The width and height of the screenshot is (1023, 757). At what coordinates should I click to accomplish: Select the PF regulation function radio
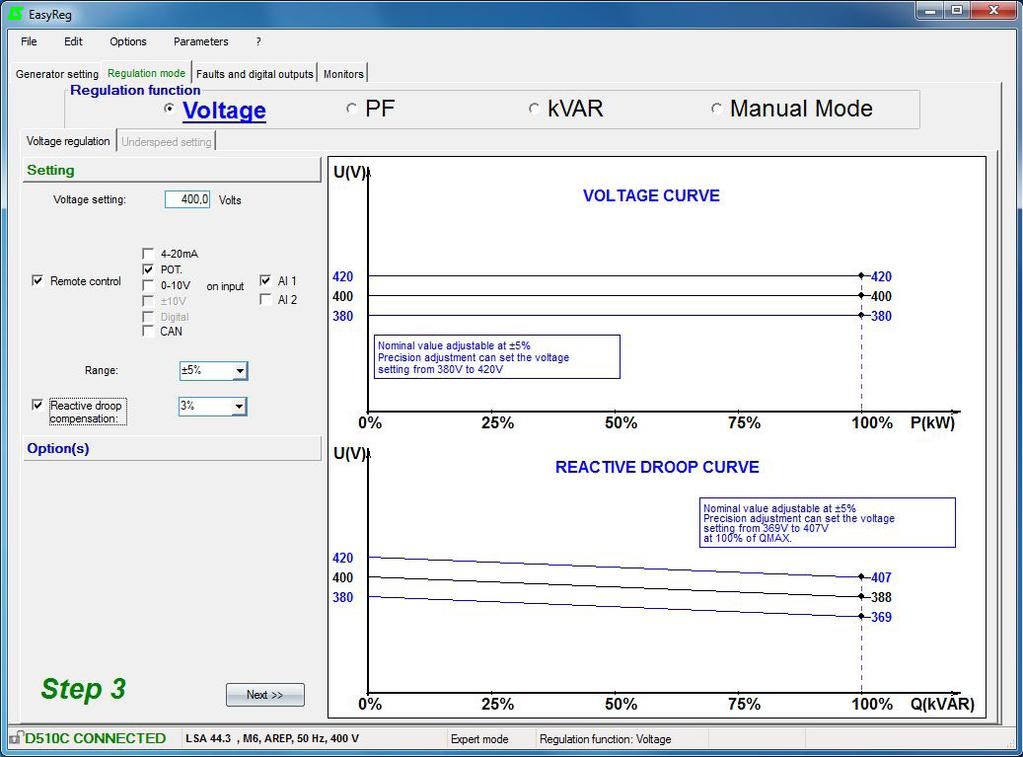click(x=352, y=108)
